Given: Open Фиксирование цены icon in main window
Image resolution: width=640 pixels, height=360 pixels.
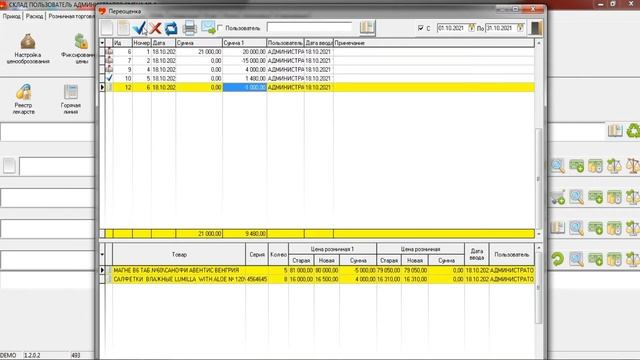Looking at the screenshot, I should (x=80, y=49).
